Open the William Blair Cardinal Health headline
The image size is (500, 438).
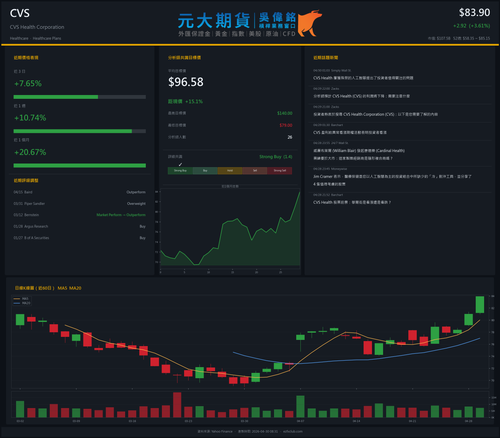359,154
